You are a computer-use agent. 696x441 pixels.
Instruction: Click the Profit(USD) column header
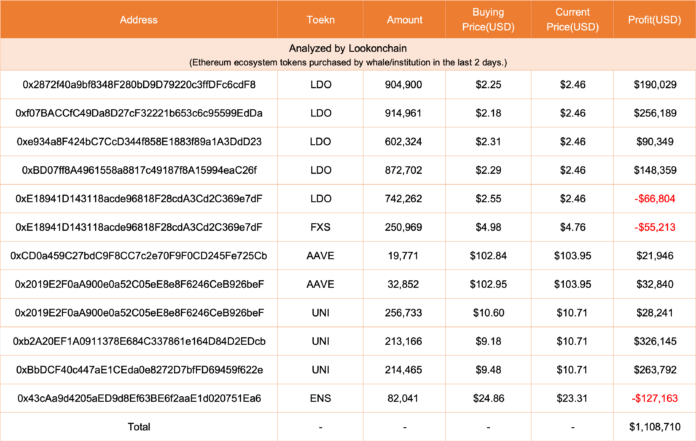tap(655, 20)
